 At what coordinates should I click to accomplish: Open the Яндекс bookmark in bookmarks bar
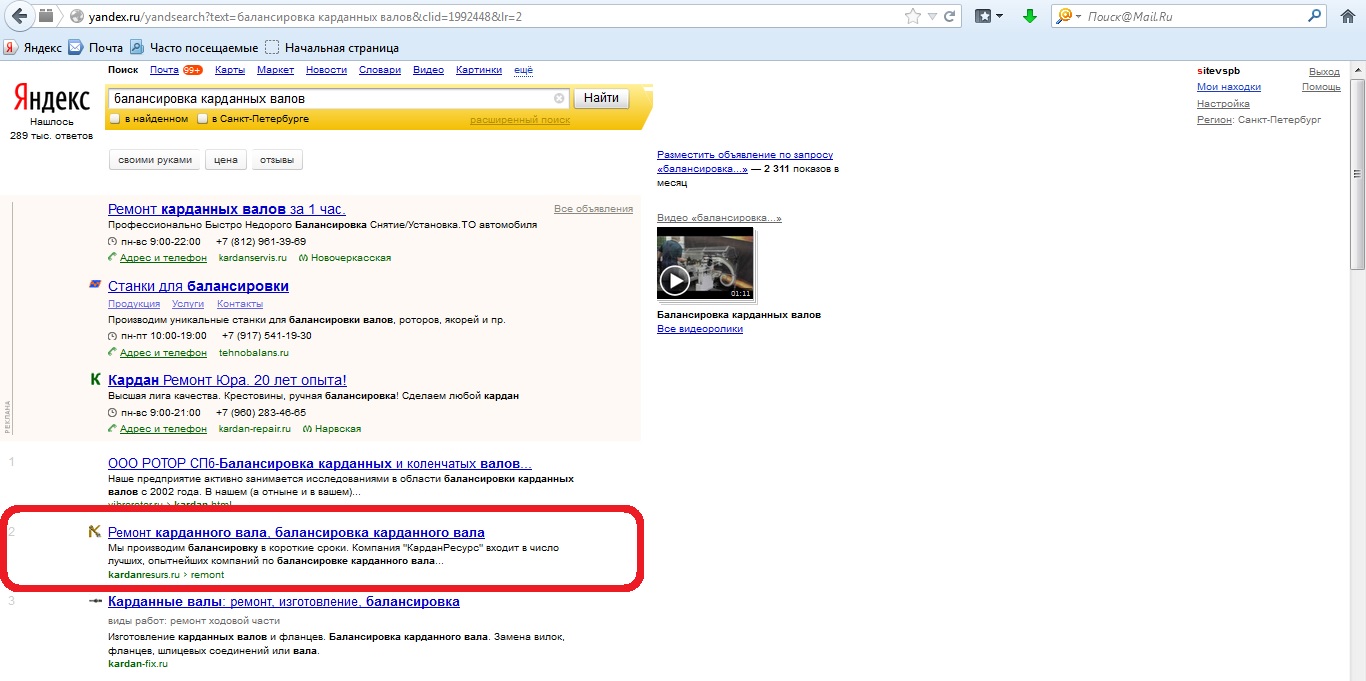32,47
